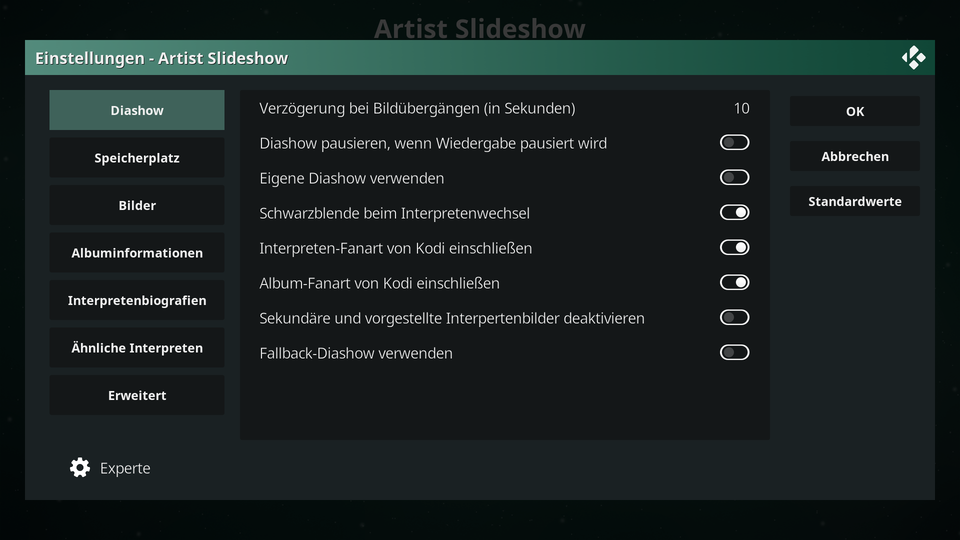Toggle Sekundäre und vorgestellte Interpertenbilder deaktivieren

[735, 317]
